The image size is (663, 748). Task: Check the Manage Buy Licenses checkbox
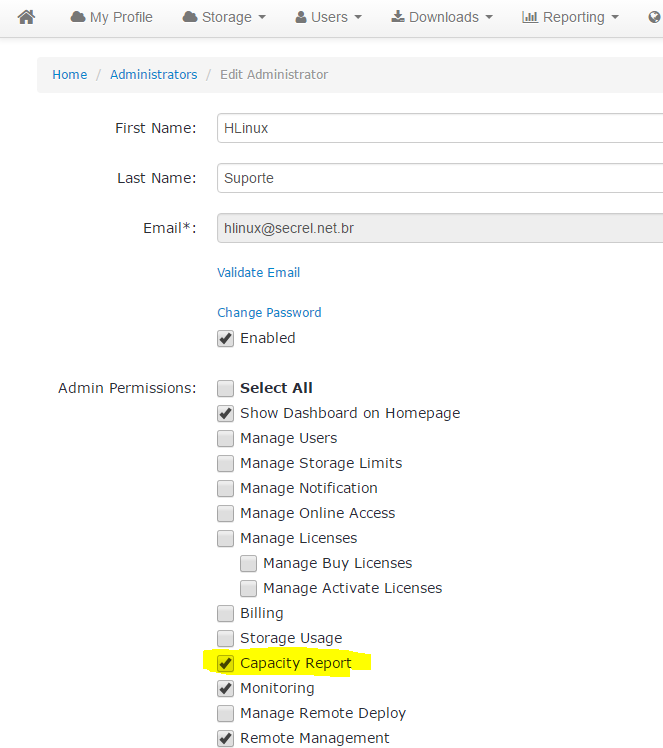pos(249,563)
